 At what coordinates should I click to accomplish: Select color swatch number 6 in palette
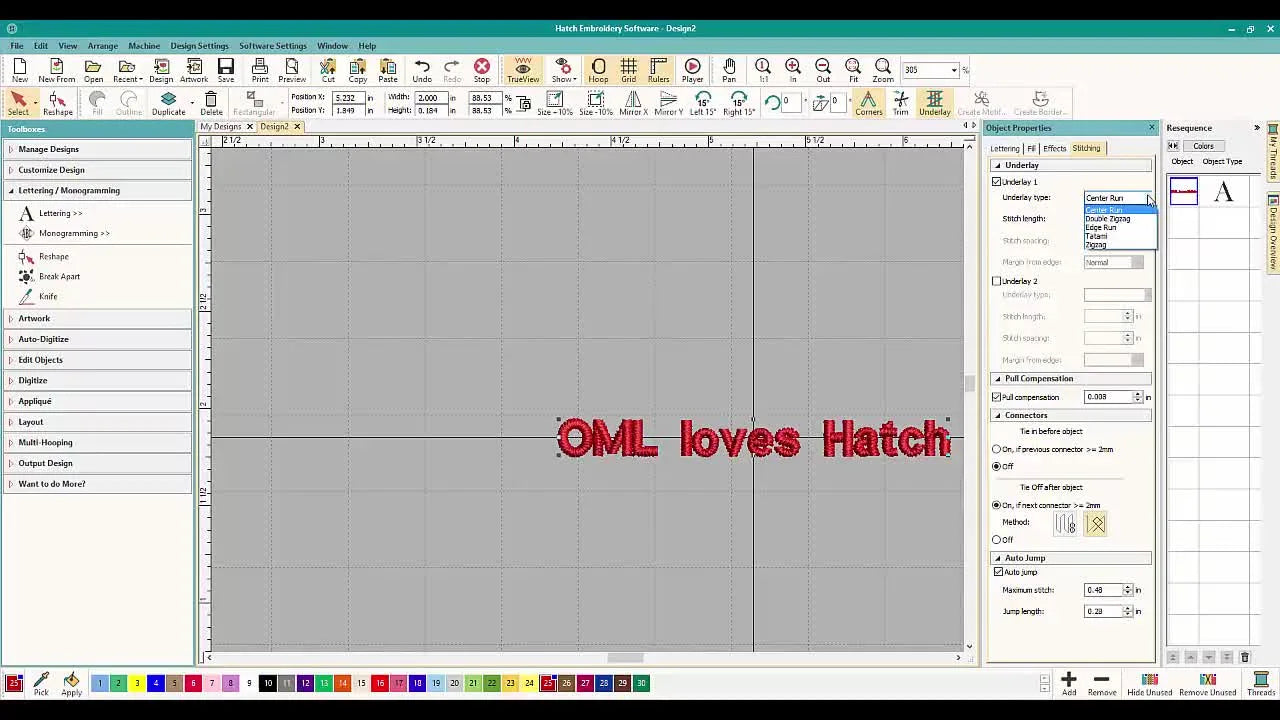[x=193, y=683]
